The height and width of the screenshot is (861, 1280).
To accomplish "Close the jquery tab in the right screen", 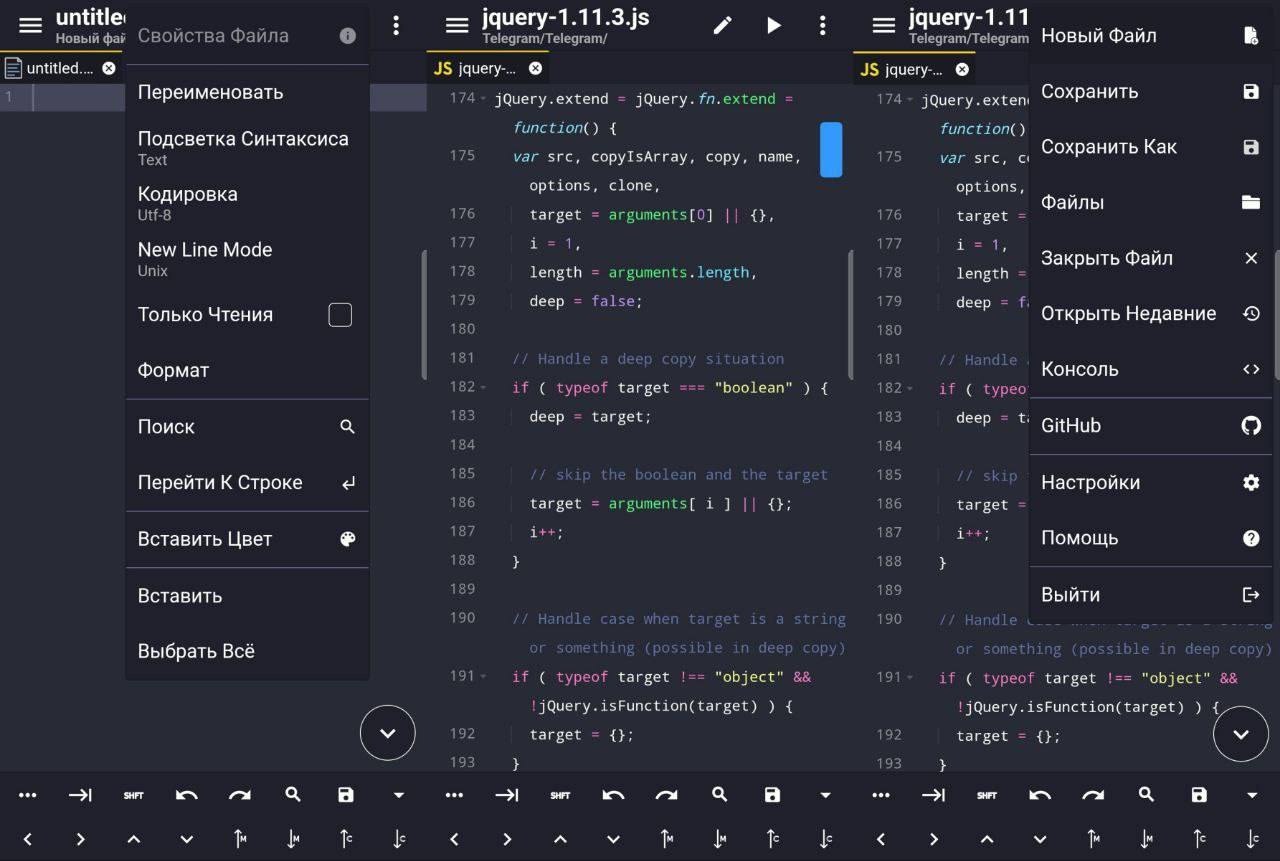I will (962, 69).
